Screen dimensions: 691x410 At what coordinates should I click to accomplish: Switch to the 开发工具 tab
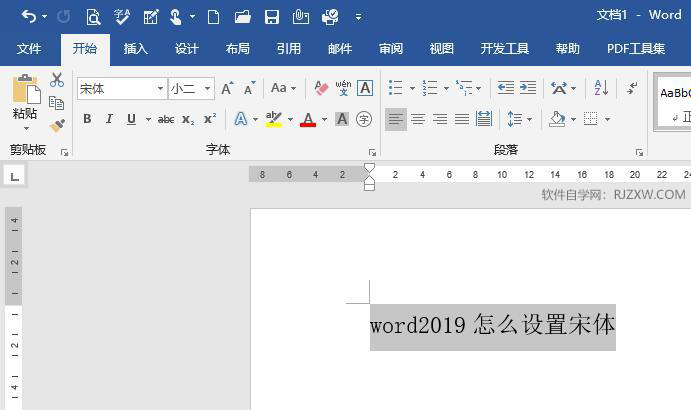coord(505,48)
